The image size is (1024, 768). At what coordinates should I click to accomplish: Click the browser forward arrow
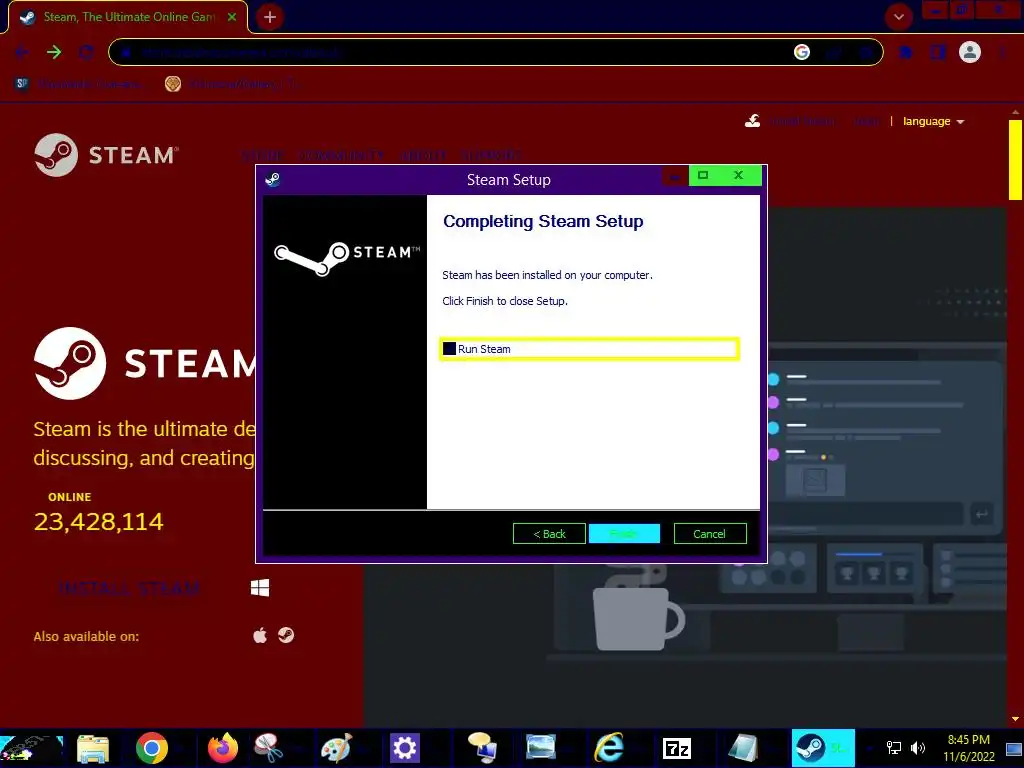pos(54,52)
